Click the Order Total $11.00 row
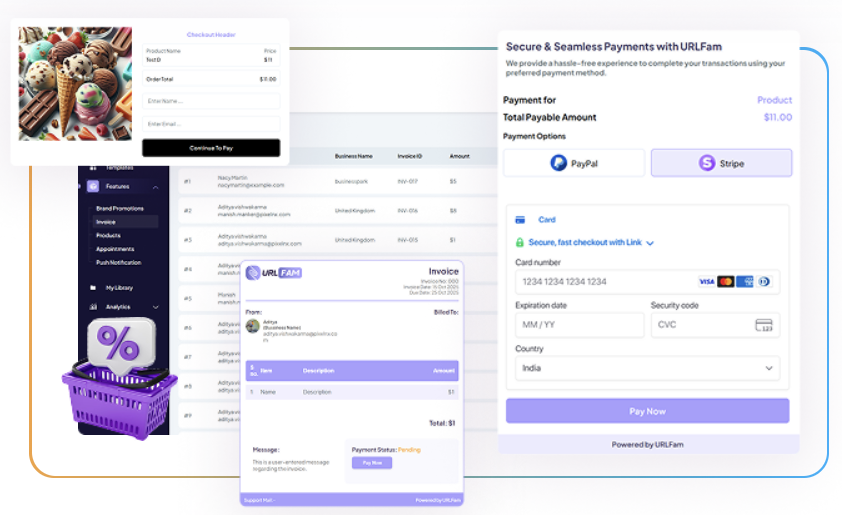The height and width of the screenshot is (515, 842). pos(211,79)
